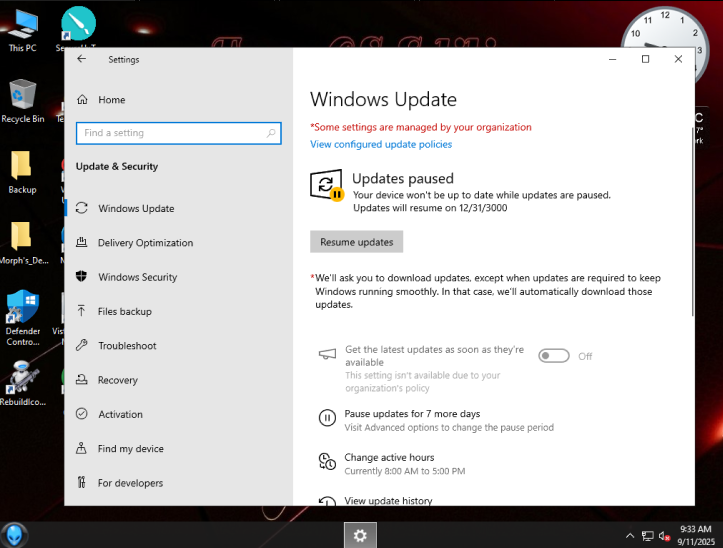The width and height of the screenshot is (723, 548).
Task: Click the clock icon for Change active hours
Action: (327, 461)
